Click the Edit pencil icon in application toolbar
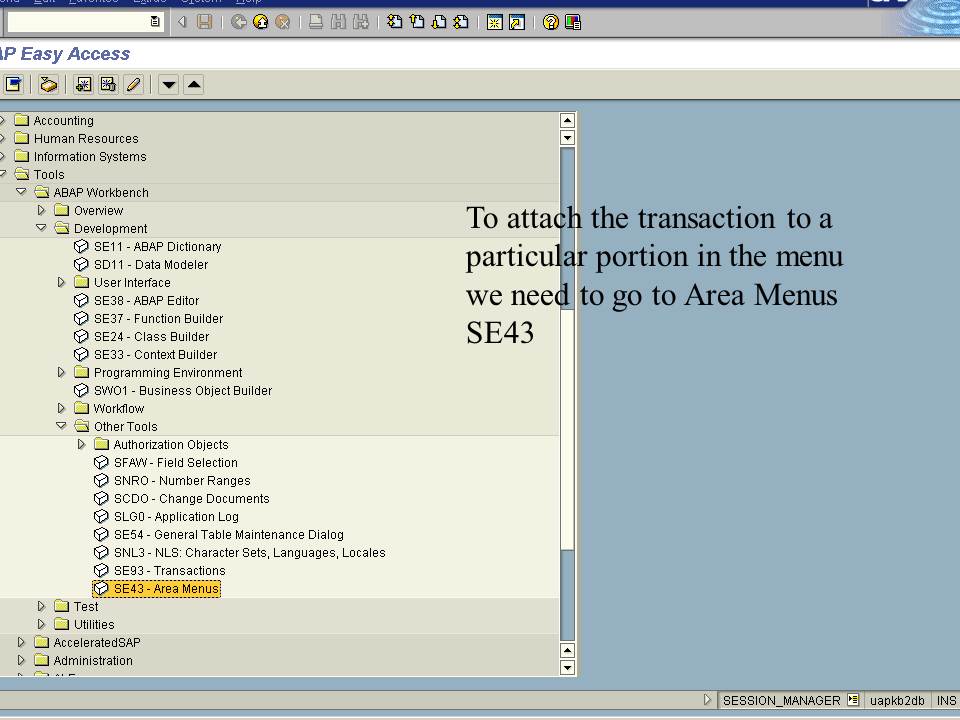Viewport: 960px width, 720px height. (134, 84)
